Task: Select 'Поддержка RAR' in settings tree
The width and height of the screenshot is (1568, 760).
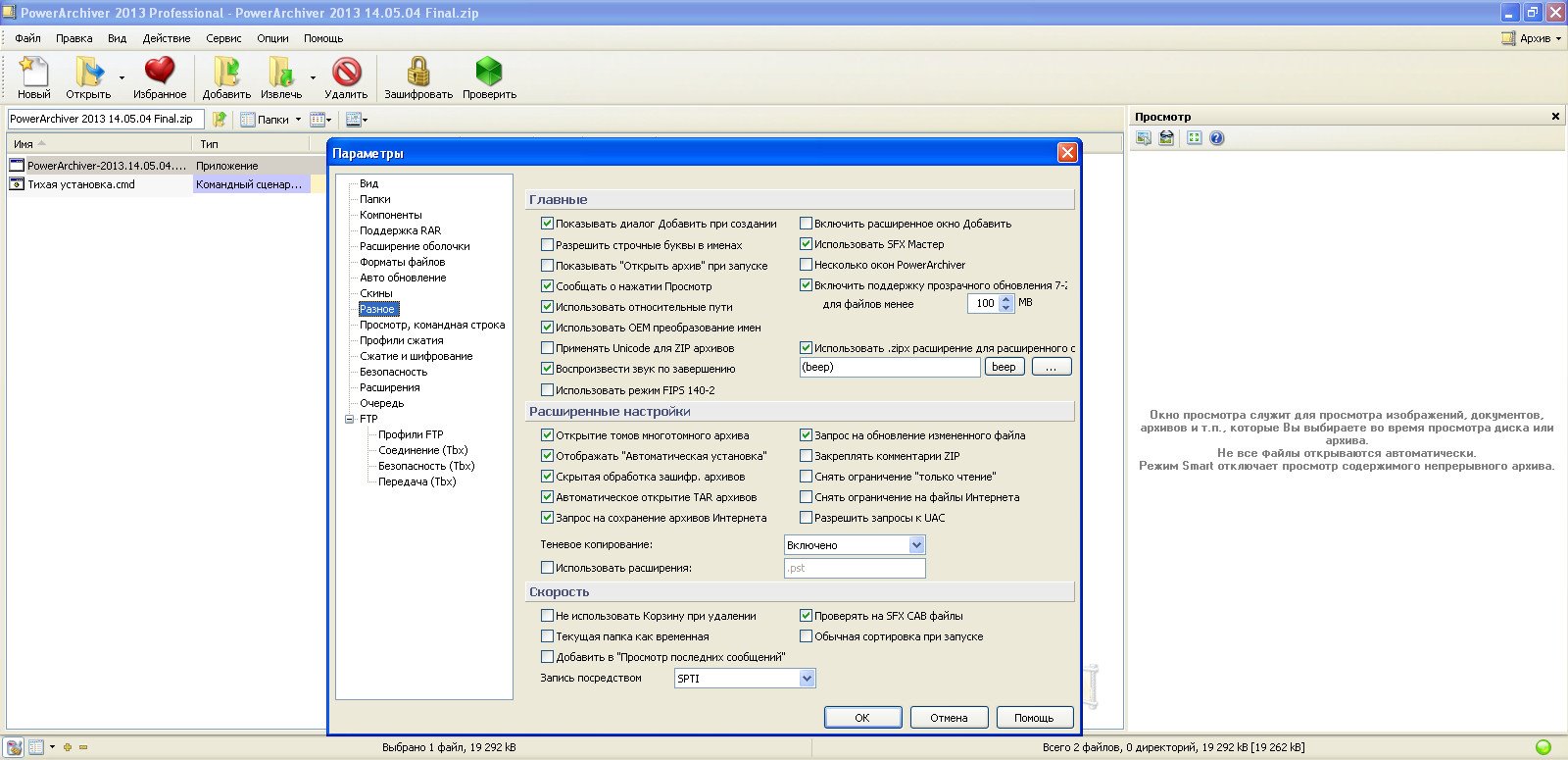Action: point(400,230)
